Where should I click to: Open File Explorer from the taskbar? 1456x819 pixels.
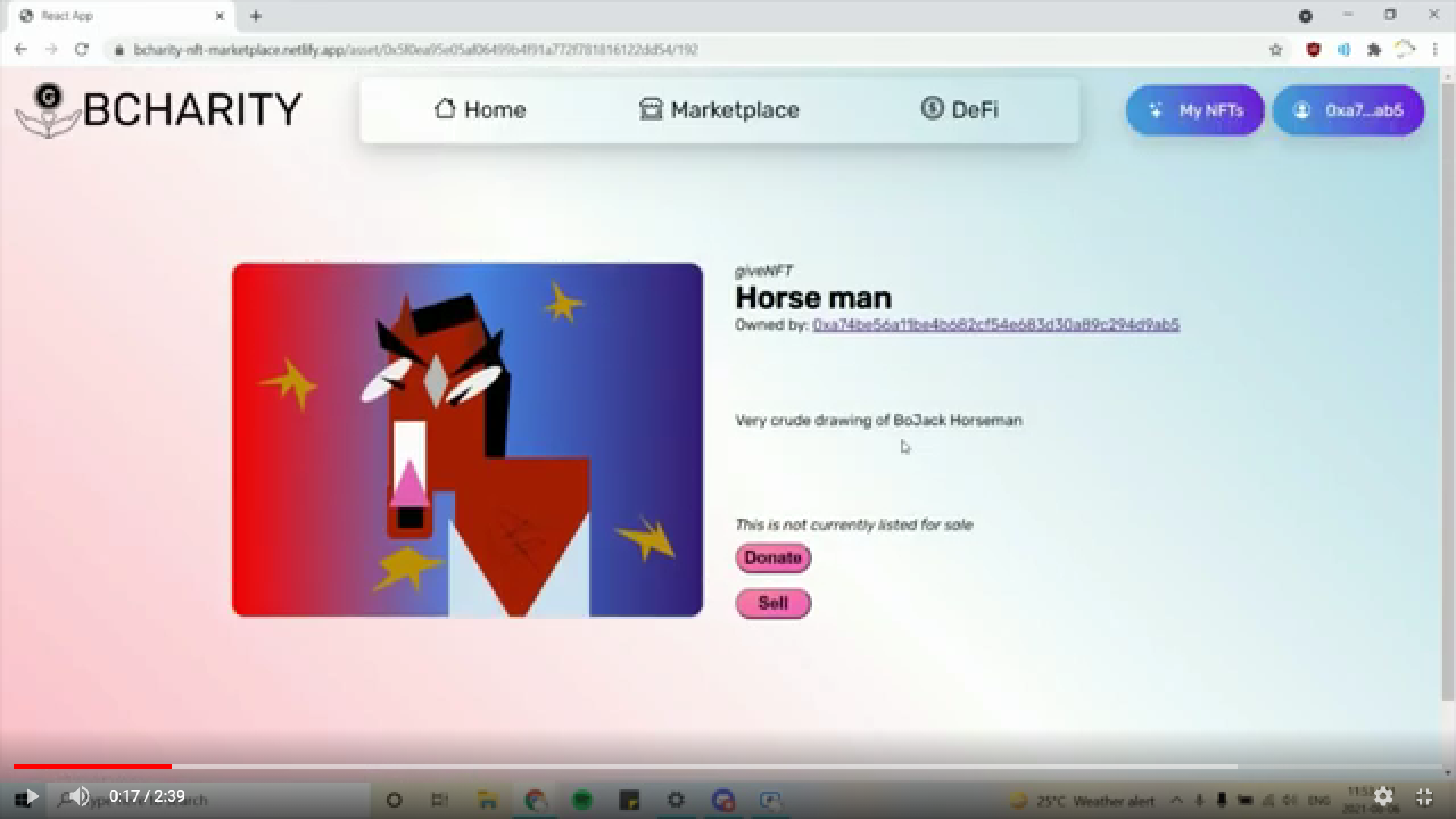pos(488,799)
